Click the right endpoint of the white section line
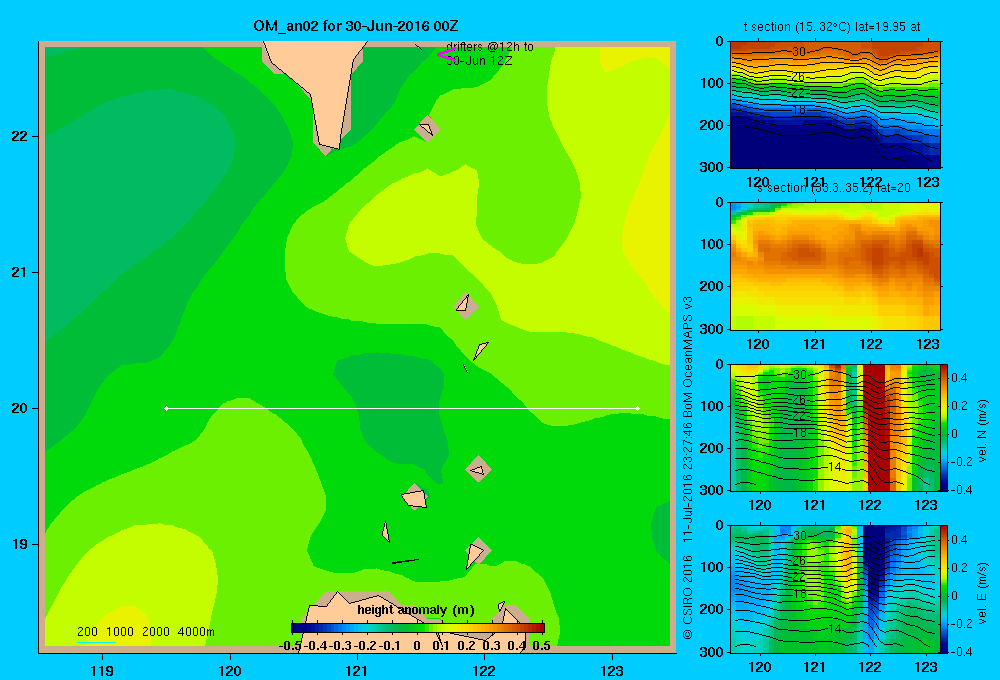This screenshot has height=680, width=1000. [638, 408]
